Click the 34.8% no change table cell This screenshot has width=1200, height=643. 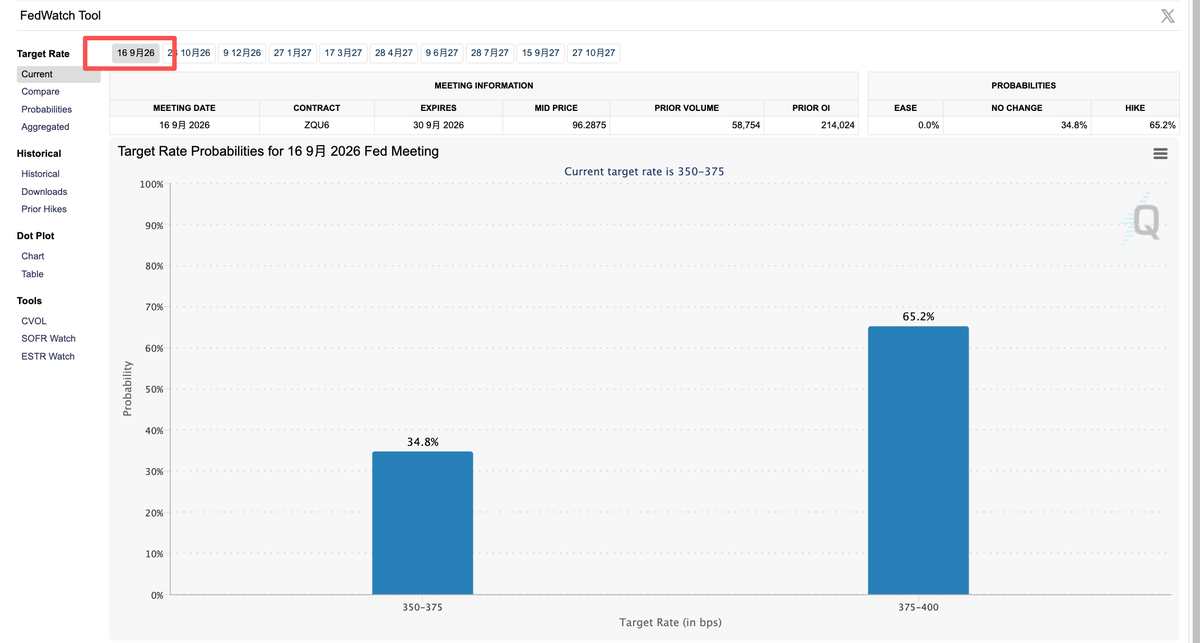[x=1017, y=125]
